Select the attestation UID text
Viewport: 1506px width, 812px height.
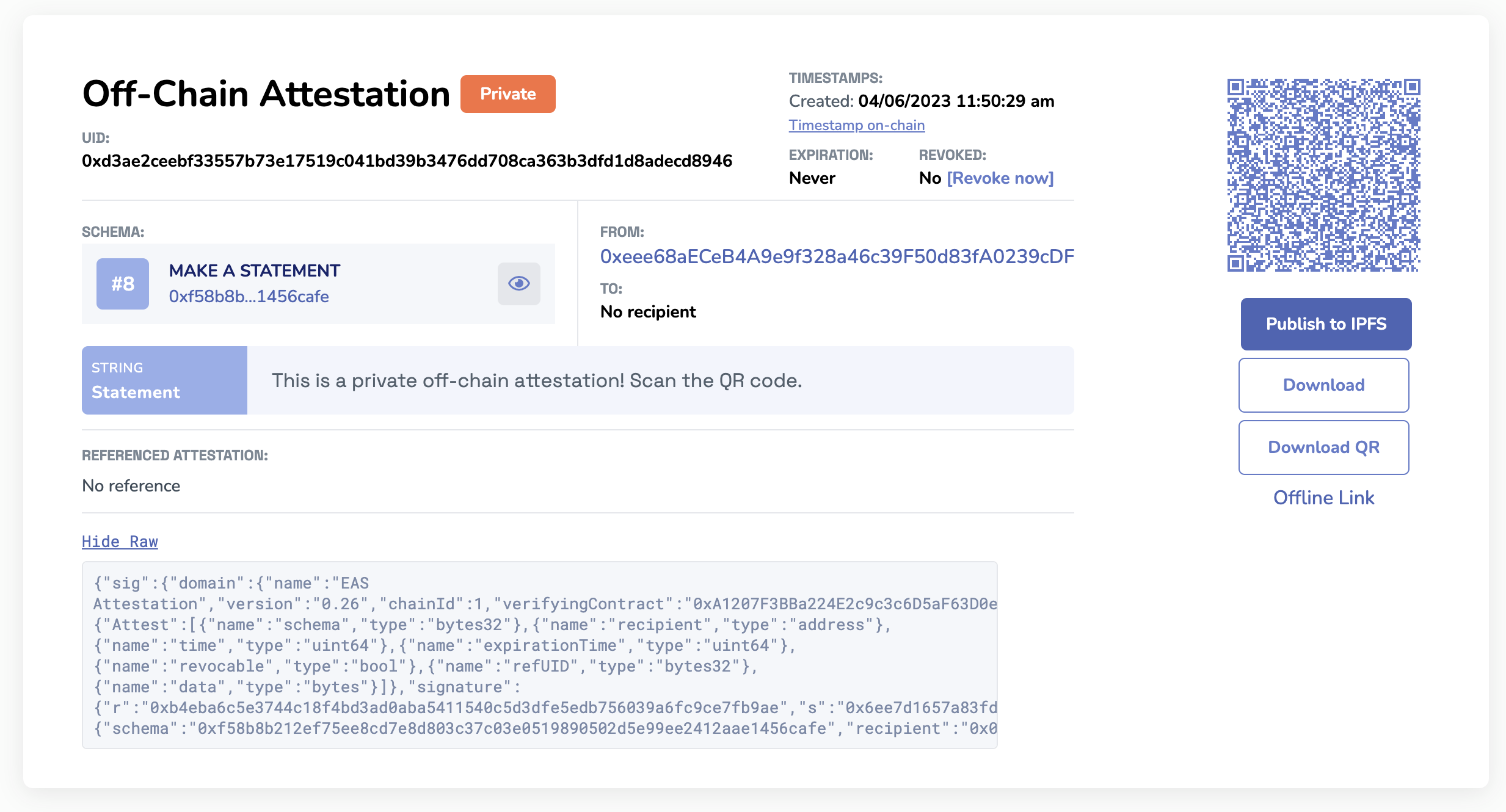(x=407, y=161)
